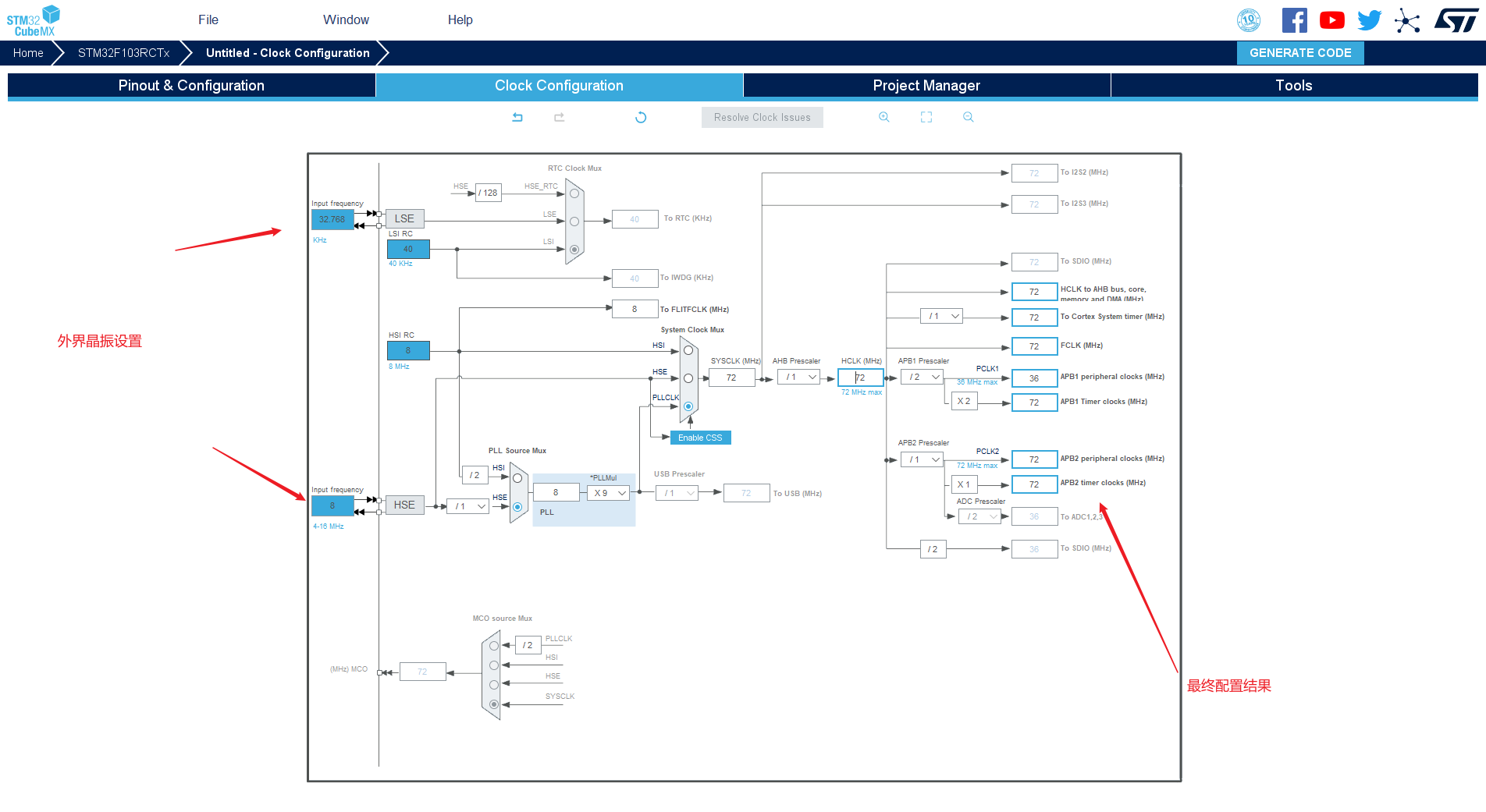
Task: Switch to Tools tab
Action: click(x=1294, y=86)
